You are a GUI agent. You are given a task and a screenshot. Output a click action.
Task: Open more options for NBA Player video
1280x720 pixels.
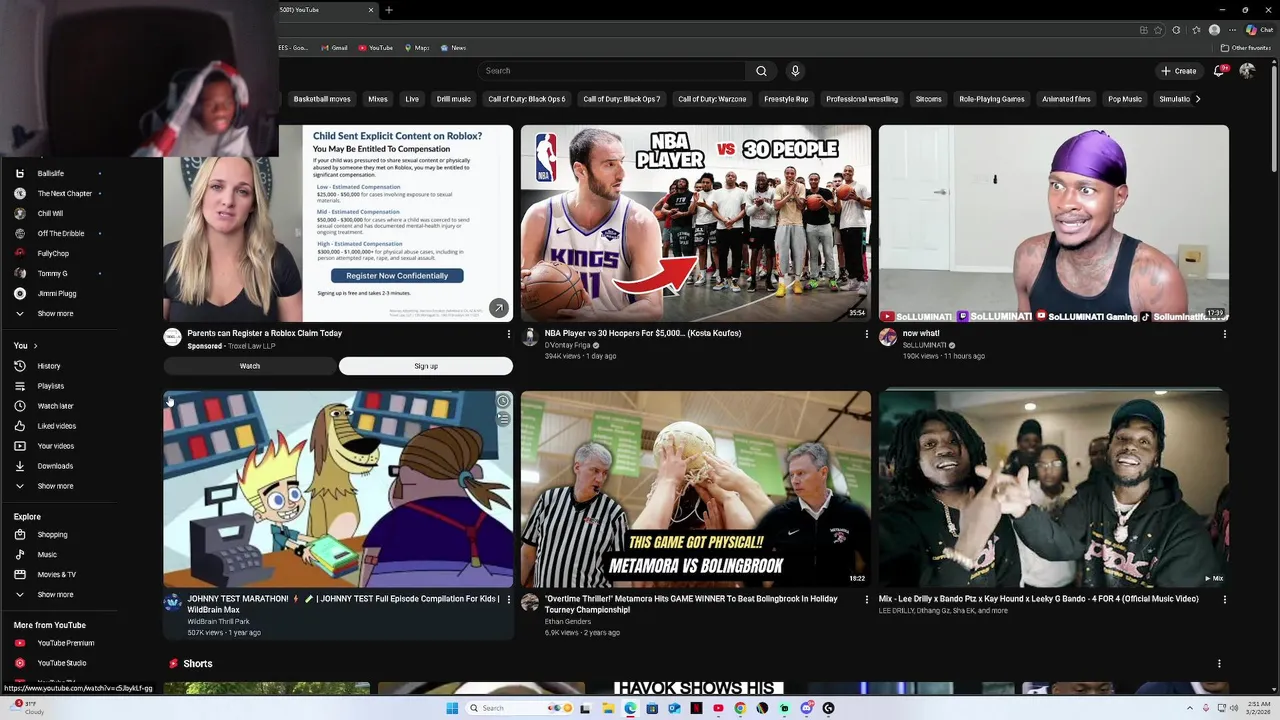866,334
